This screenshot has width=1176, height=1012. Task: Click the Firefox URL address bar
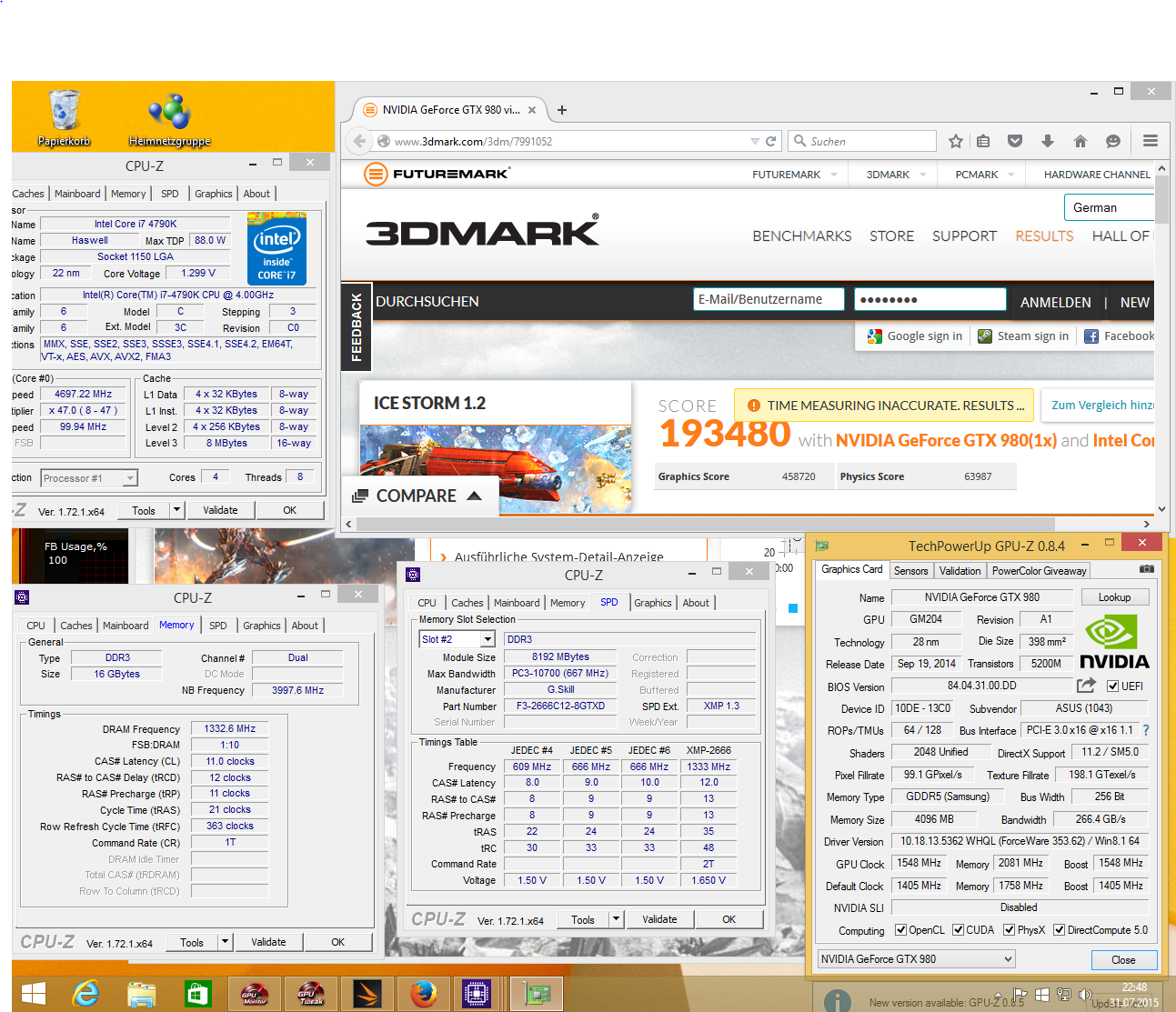(570, 141)
